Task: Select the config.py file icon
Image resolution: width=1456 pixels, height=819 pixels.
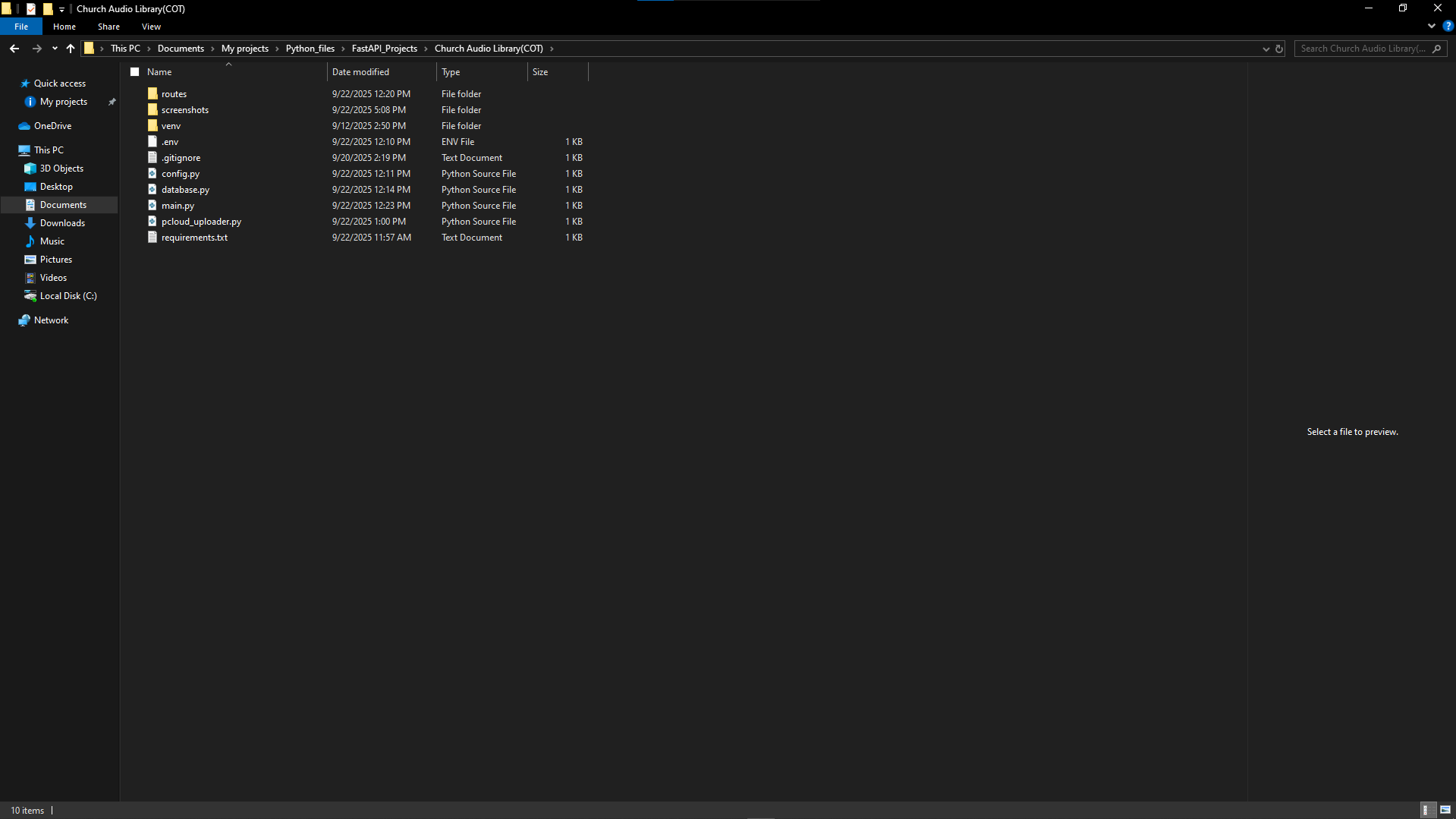Action: coord(153,174)
